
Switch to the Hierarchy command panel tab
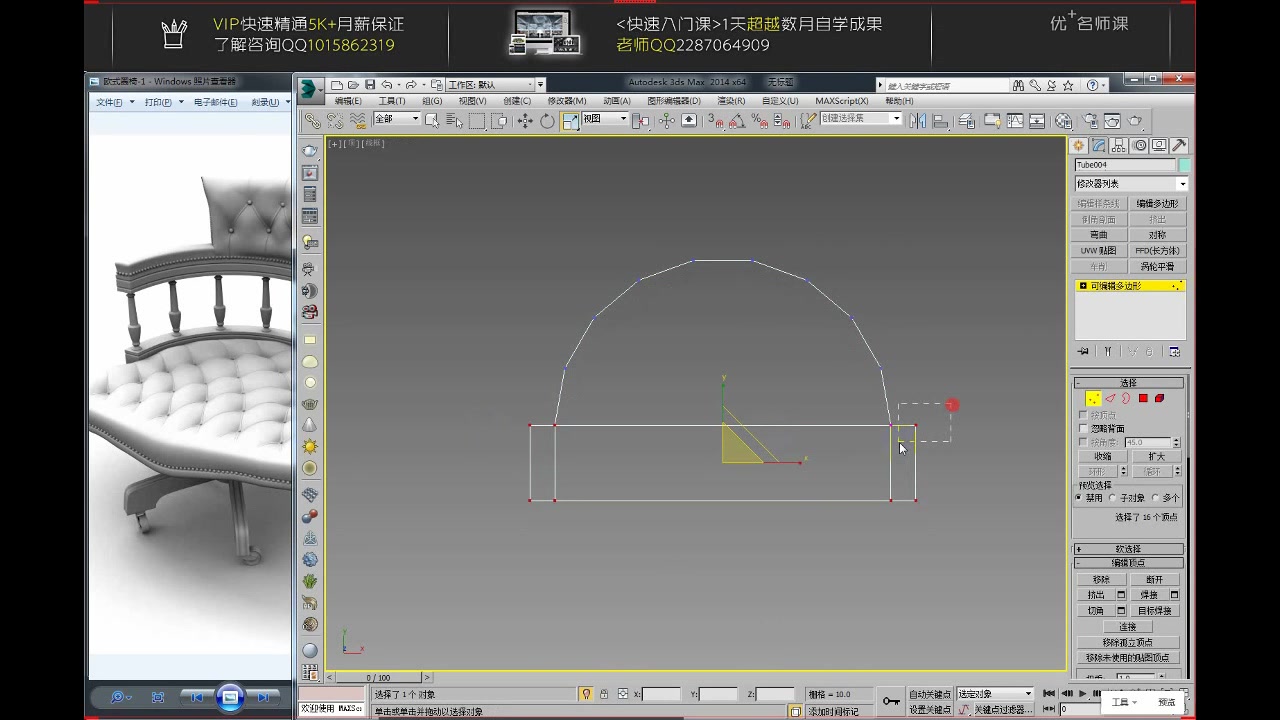(1119, 146)
